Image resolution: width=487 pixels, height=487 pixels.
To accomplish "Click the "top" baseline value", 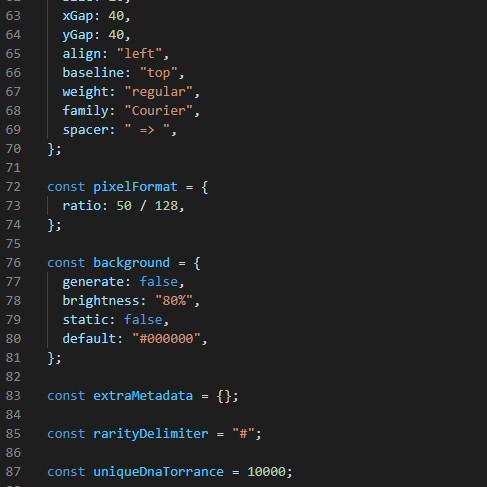I will (x=159, y=73).
